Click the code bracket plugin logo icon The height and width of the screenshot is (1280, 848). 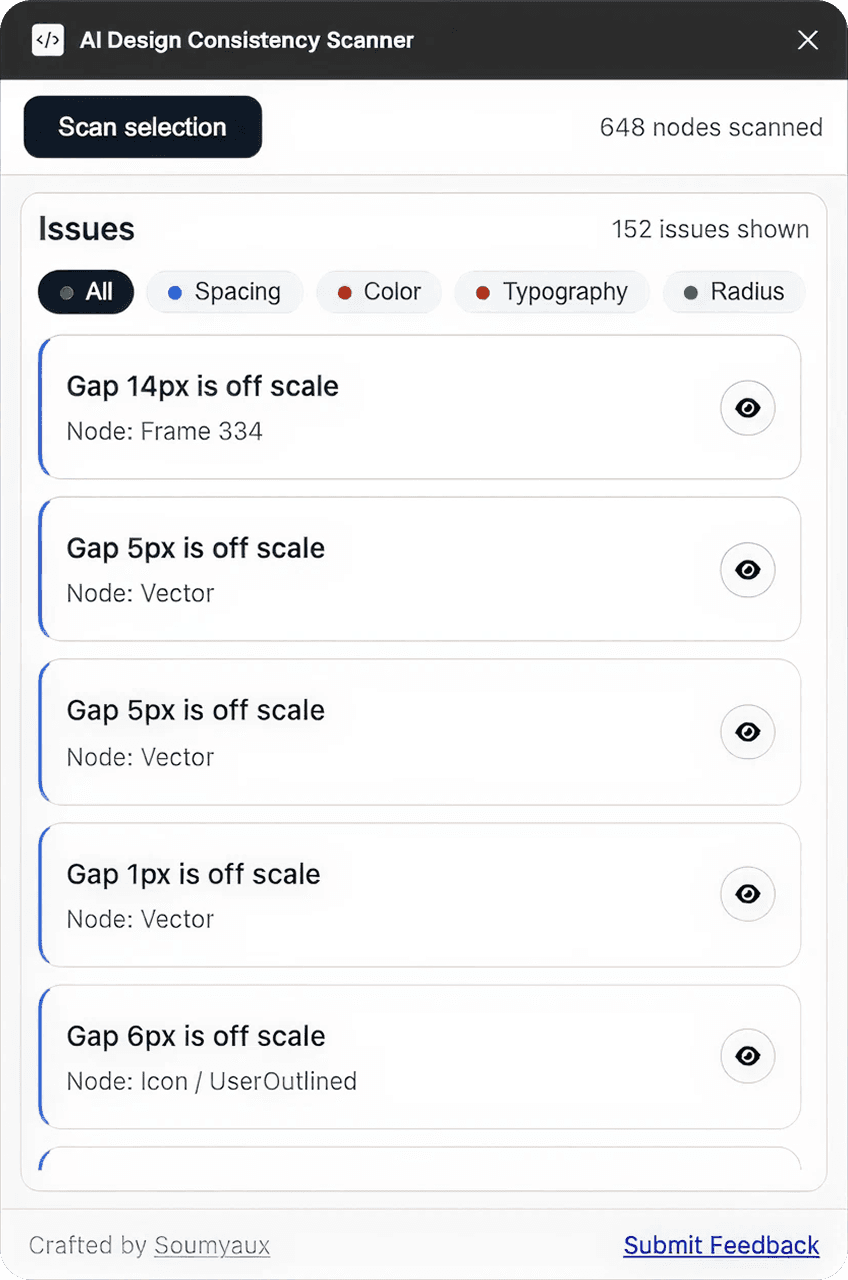48,40
